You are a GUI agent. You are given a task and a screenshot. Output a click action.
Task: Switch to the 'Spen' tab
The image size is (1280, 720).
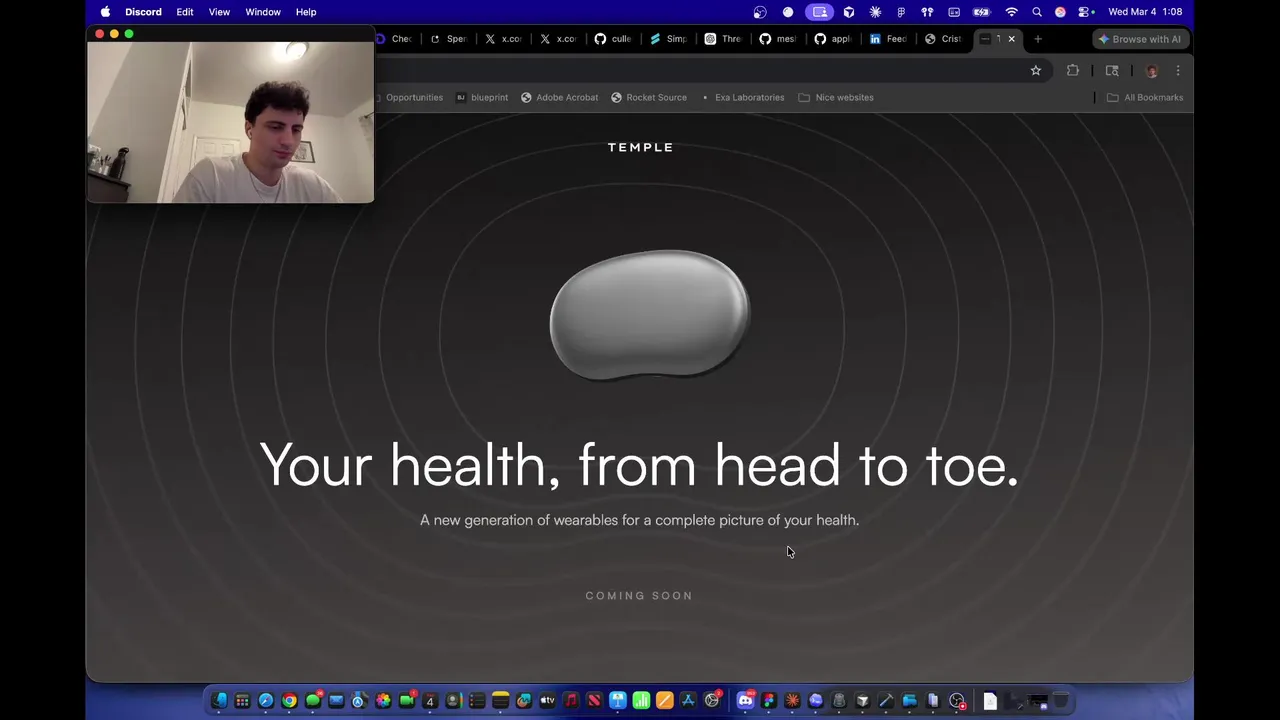(x=448, y=39)
